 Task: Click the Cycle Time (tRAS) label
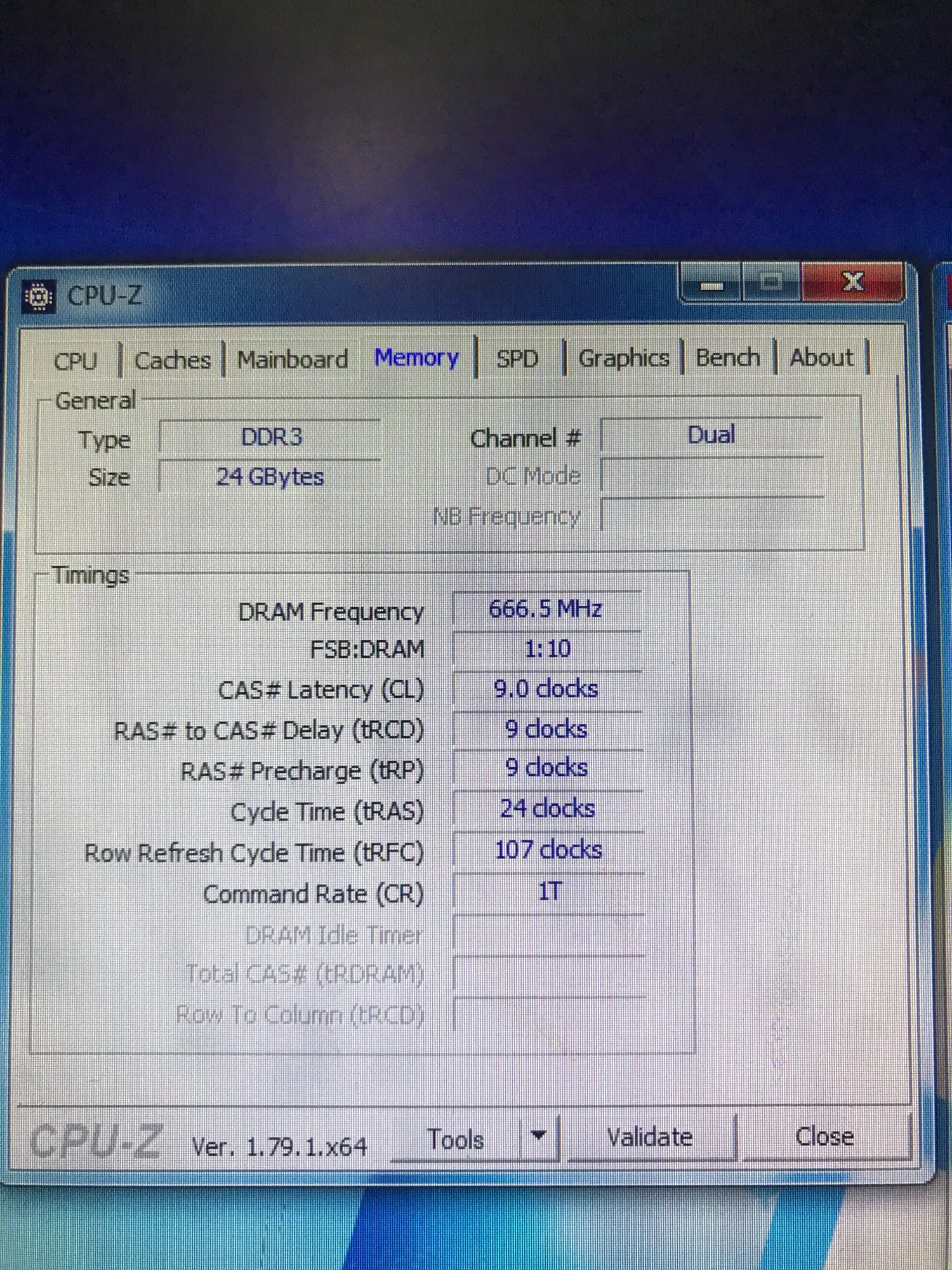pyautogui.click(x=327, y=812)
